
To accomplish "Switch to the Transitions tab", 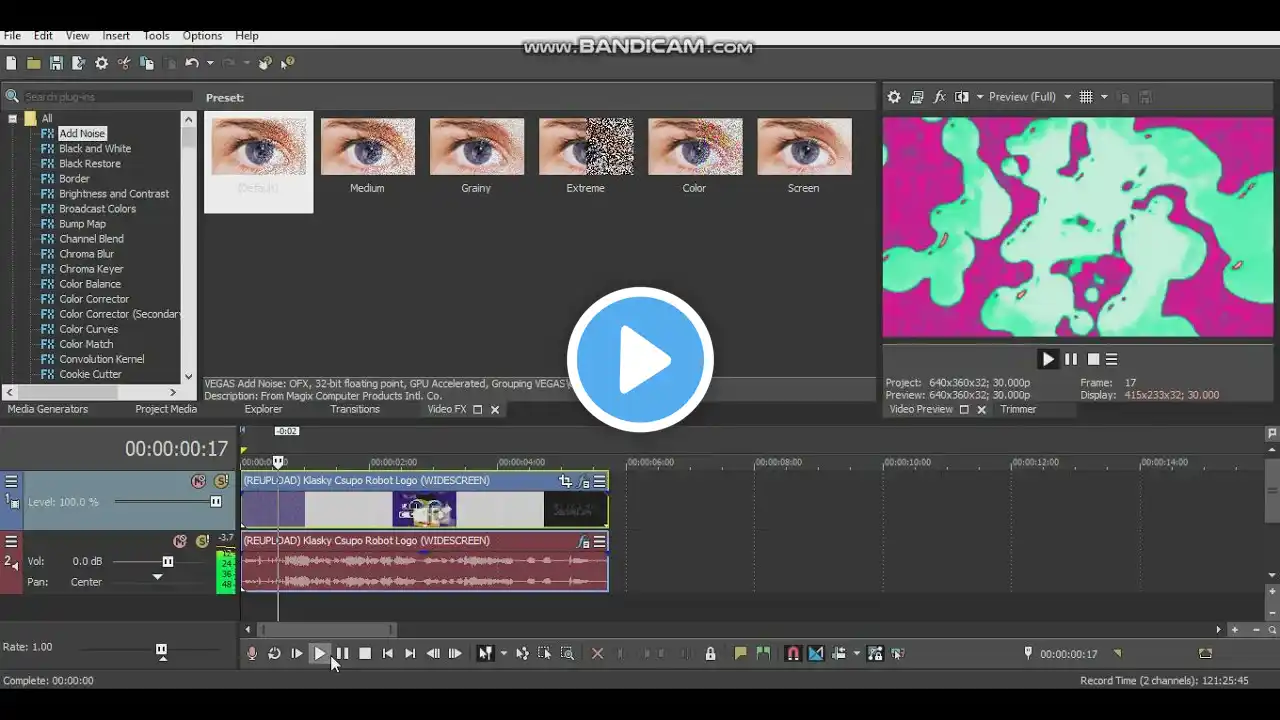I will point(355,409).
